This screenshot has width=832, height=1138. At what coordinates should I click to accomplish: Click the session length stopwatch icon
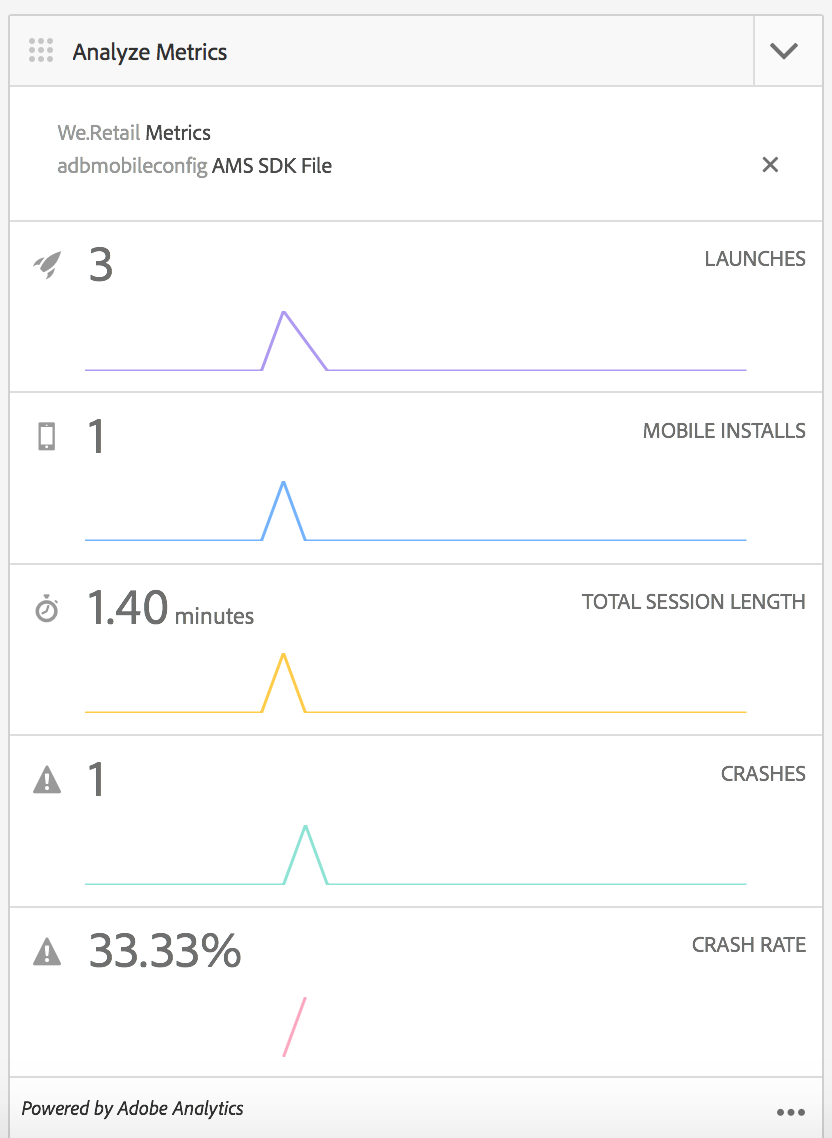point(46,609)
